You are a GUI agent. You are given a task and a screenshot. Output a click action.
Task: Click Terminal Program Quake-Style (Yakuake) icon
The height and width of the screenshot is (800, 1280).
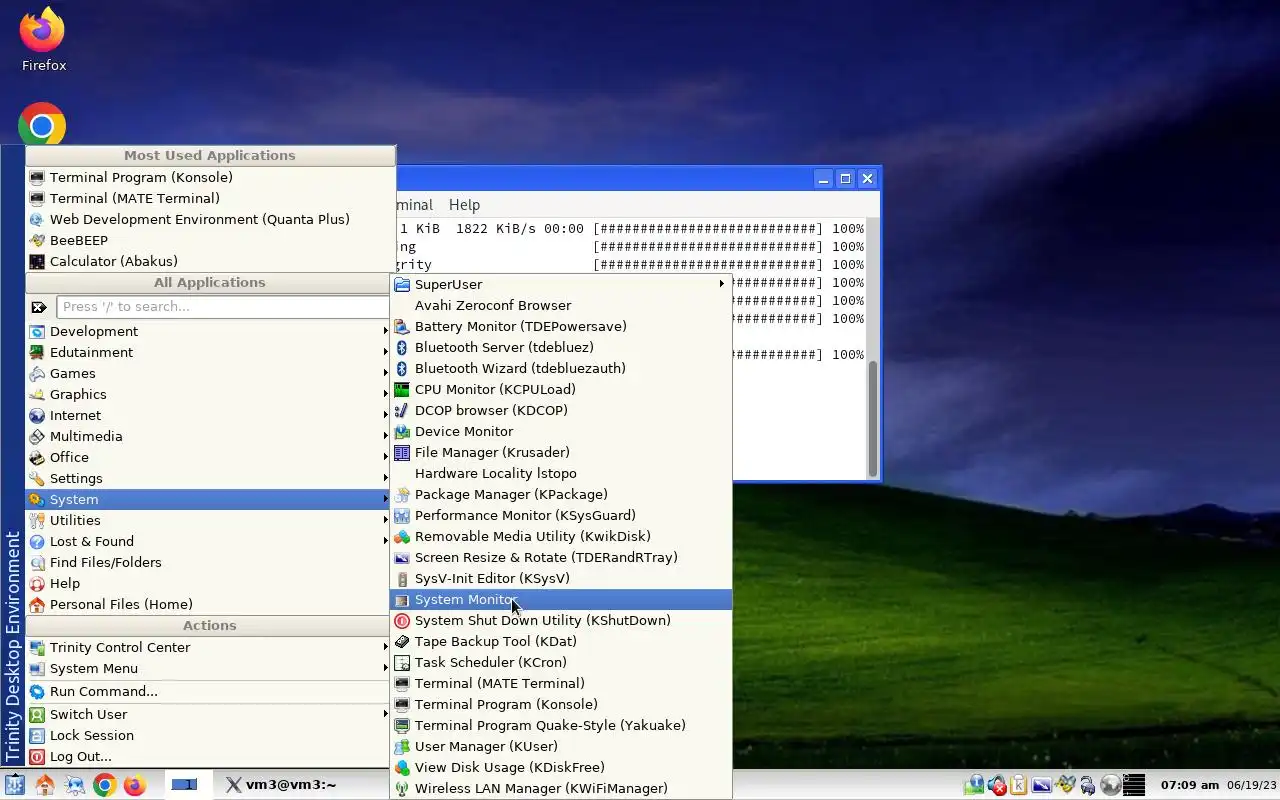tap(402, 725)
